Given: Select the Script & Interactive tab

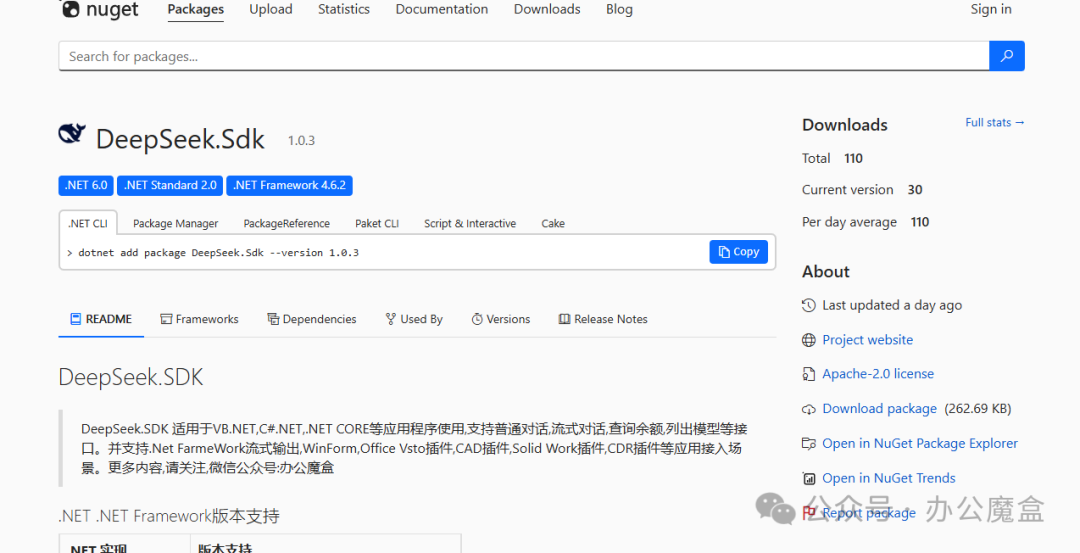Looking at the screenshot, I should coord(470,223).
